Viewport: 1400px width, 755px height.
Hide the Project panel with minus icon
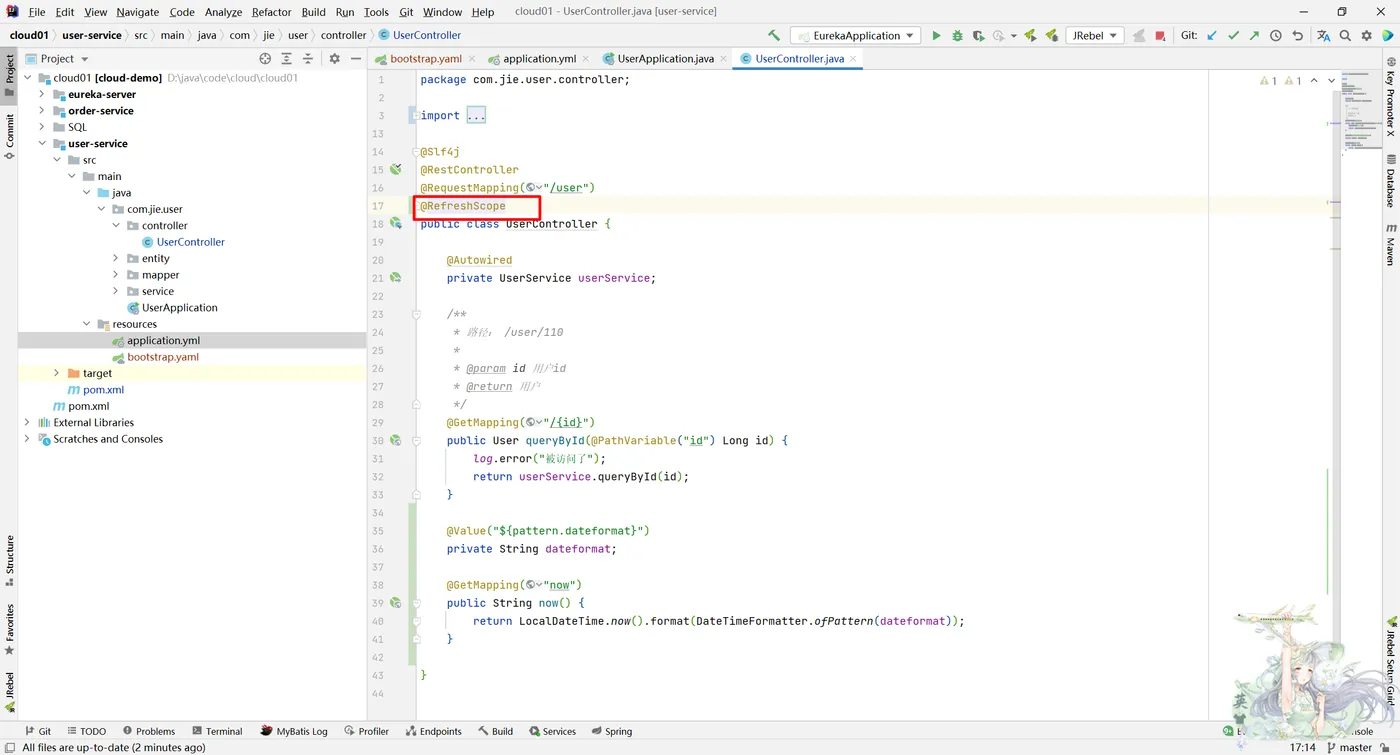pos(356,59)
